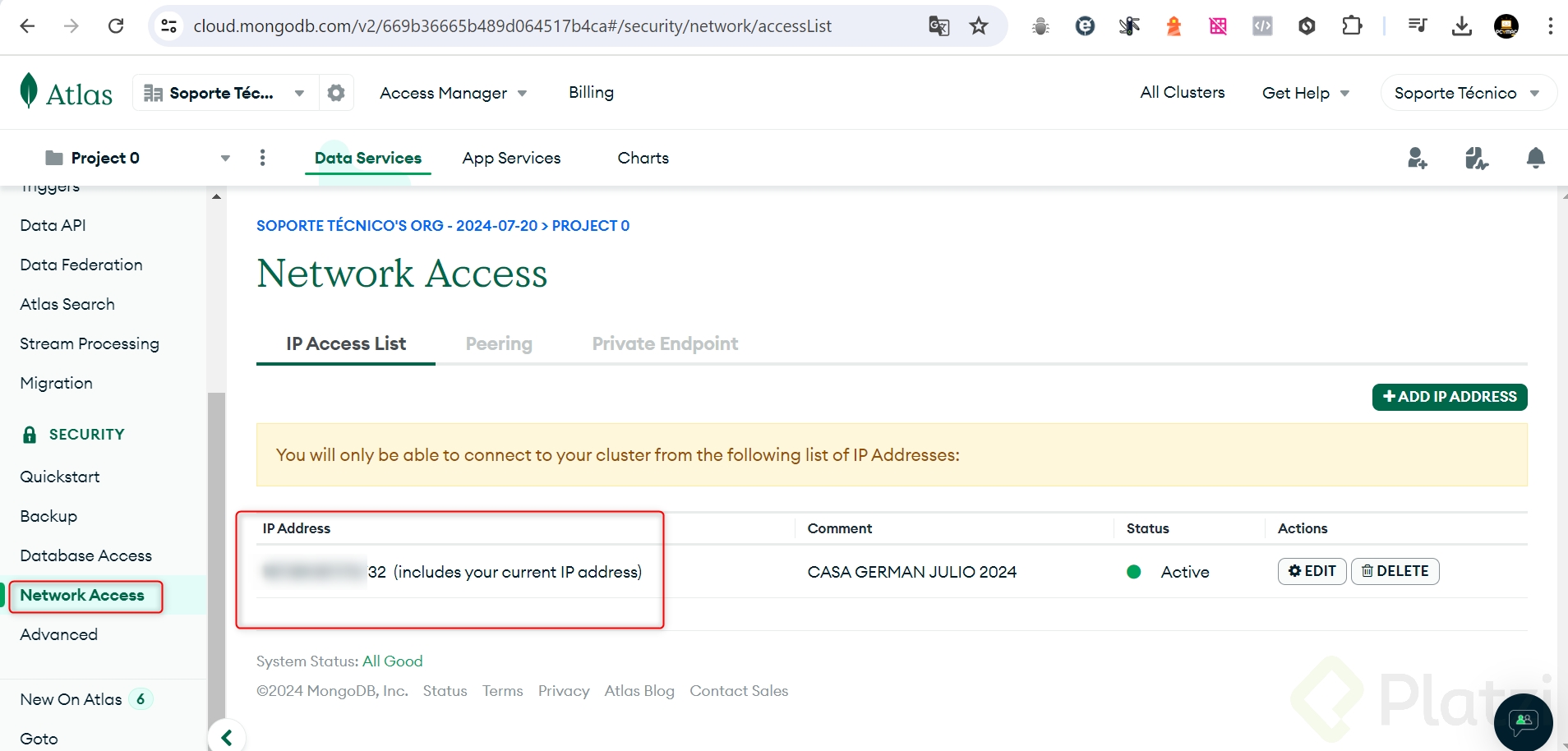
Task: Open the project three-dot options menu
Action: pyautogui.click(x=262, y=158)
